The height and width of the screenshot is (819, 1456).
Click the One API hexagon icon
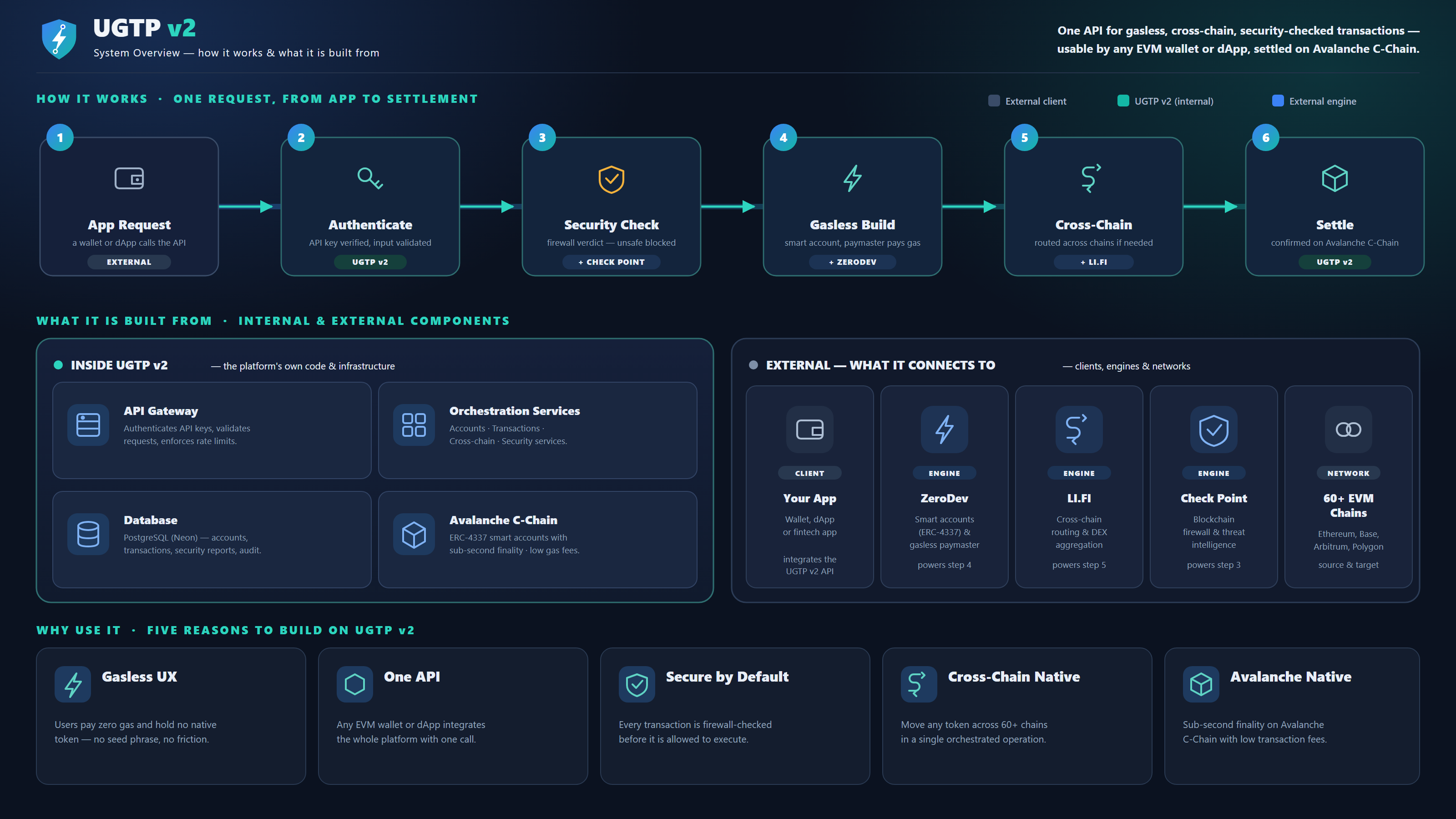click(x=355, y=684)
